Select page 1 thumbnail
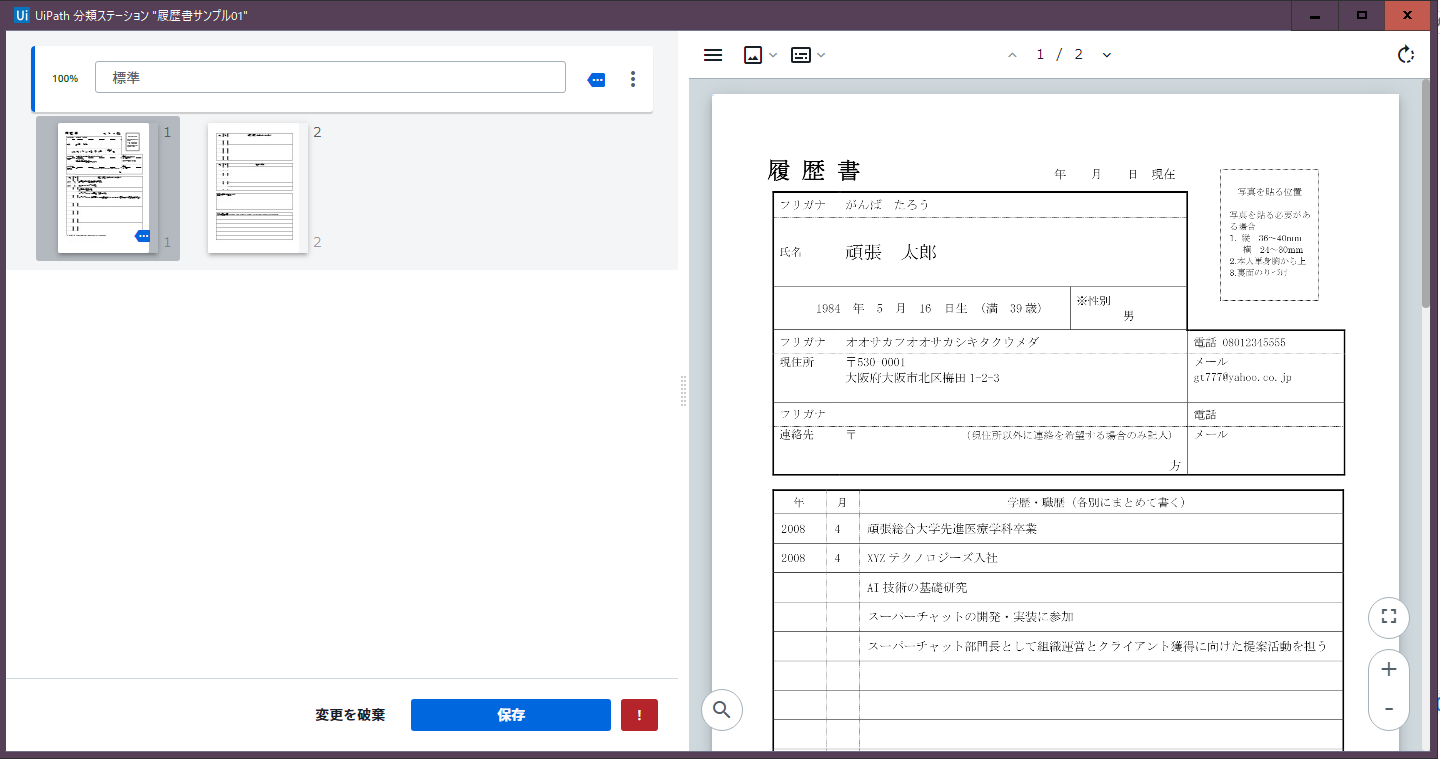1440x759 pixels. pos(103,188)
